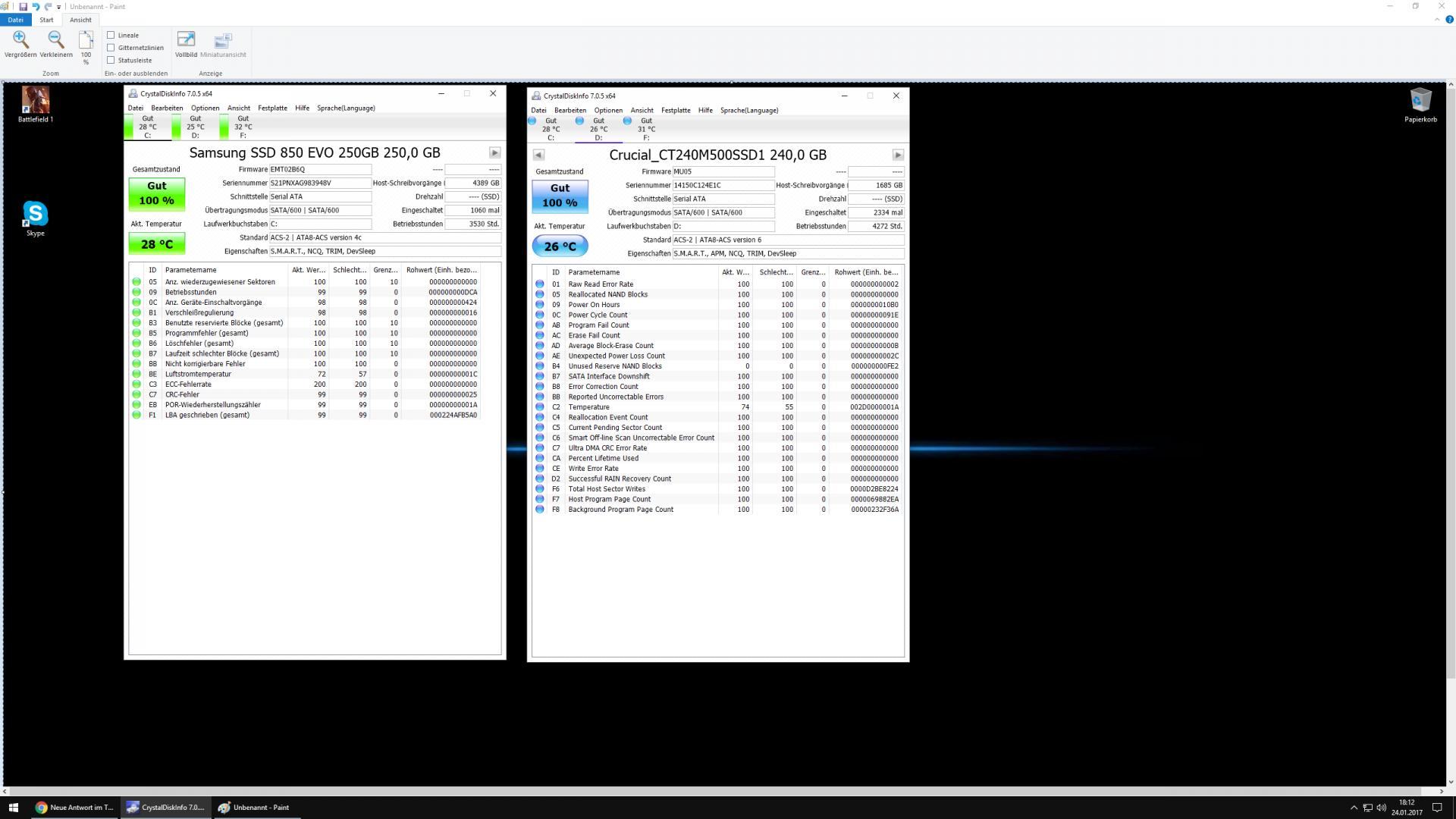Click the undo arrow in title bar
1456x819 pixels.
(x=36, y=6)
